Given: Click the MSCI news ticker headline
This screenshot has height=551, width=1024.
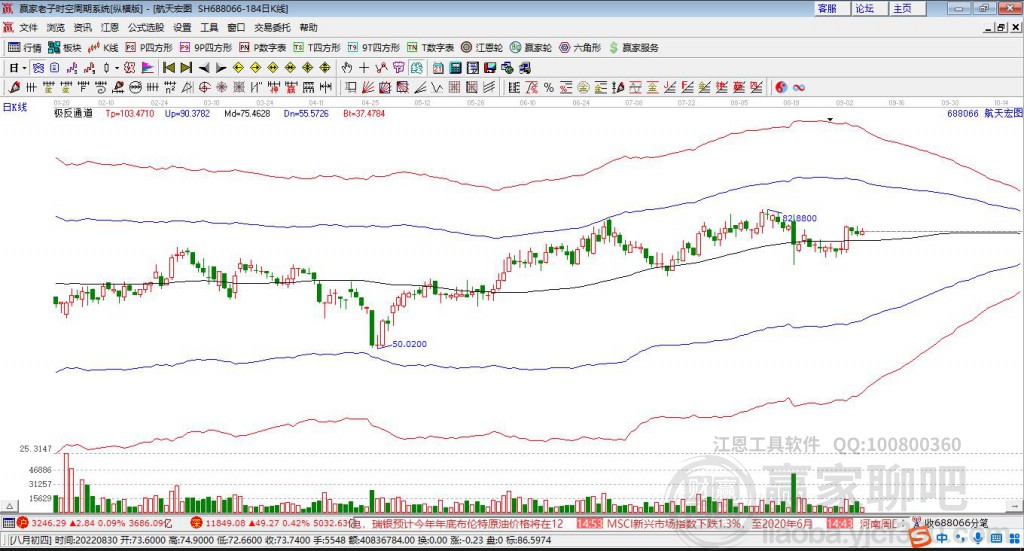Looking at the screenshot, I should point(710,523).
